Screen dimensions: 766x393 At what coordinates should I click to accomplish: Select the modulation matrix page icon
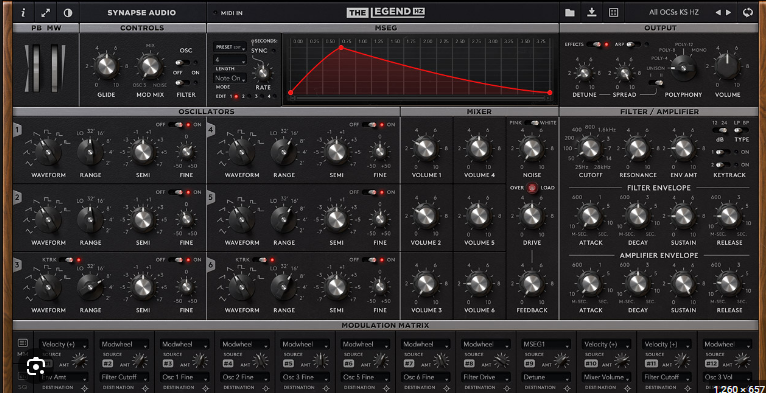[23, 343]
